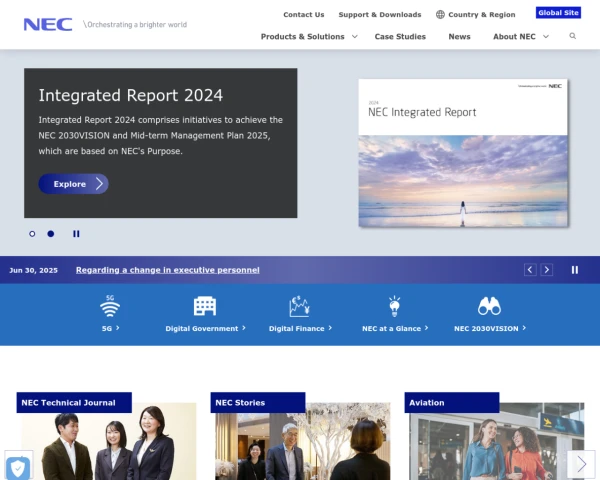The height and width of the screenshot is (480, 600).
Task: Open the 5G text link
Action: tap(110, 328)
